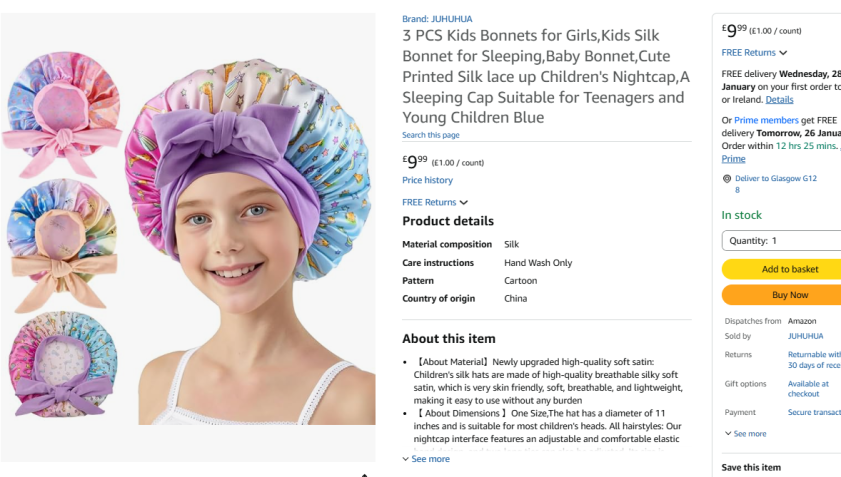Add to basket
This screenshot has width=841, height=477.
(781, 269)
